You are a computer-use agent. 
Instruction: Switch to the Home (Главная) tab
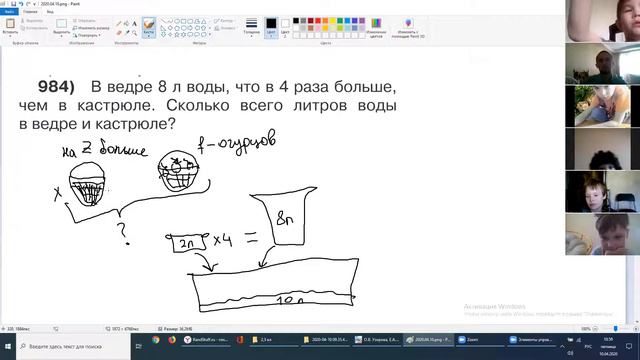coord(31,11)
